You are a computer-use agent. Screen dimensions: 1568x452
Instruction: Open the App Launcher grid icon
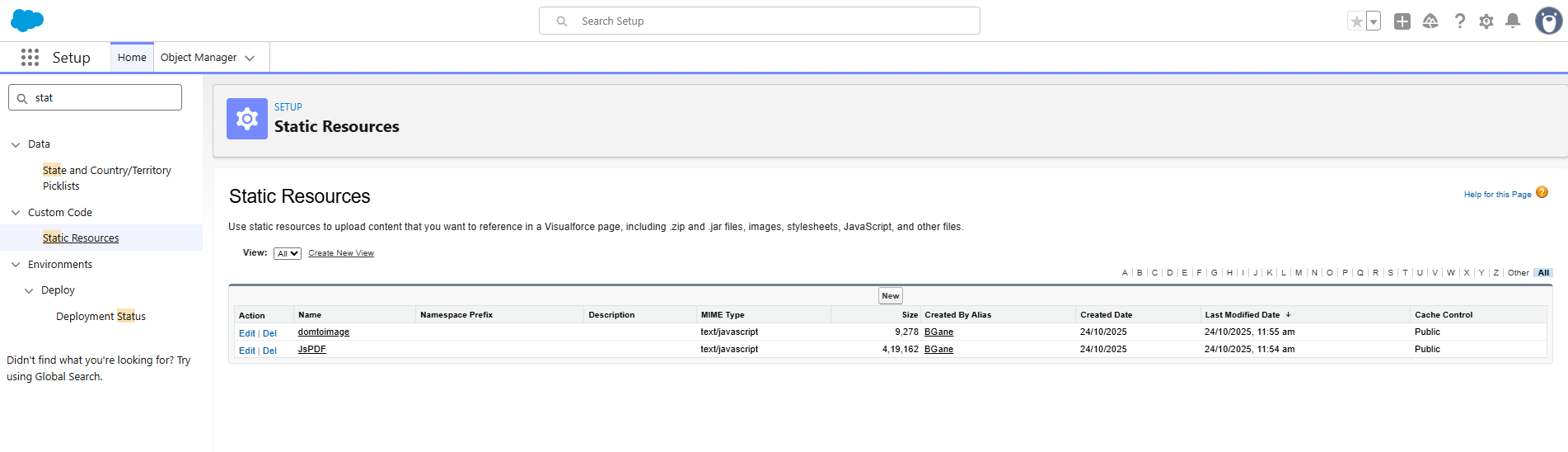point(30,57)
